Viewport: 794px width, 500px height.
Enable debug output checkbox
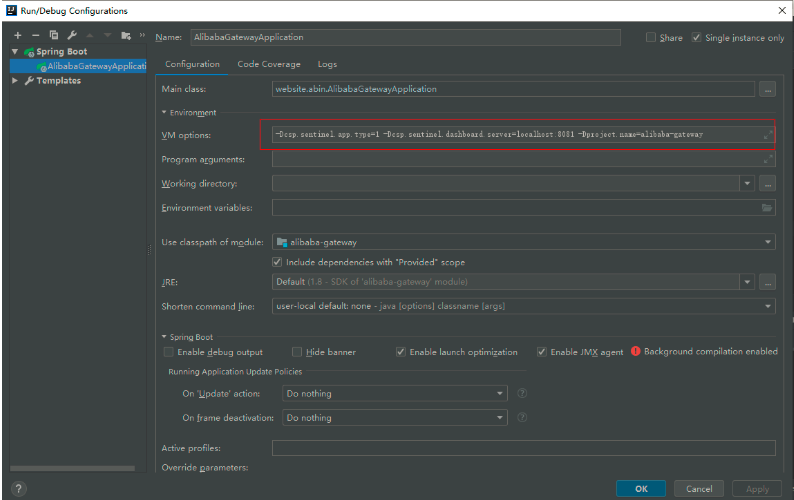tap(169, 352)
